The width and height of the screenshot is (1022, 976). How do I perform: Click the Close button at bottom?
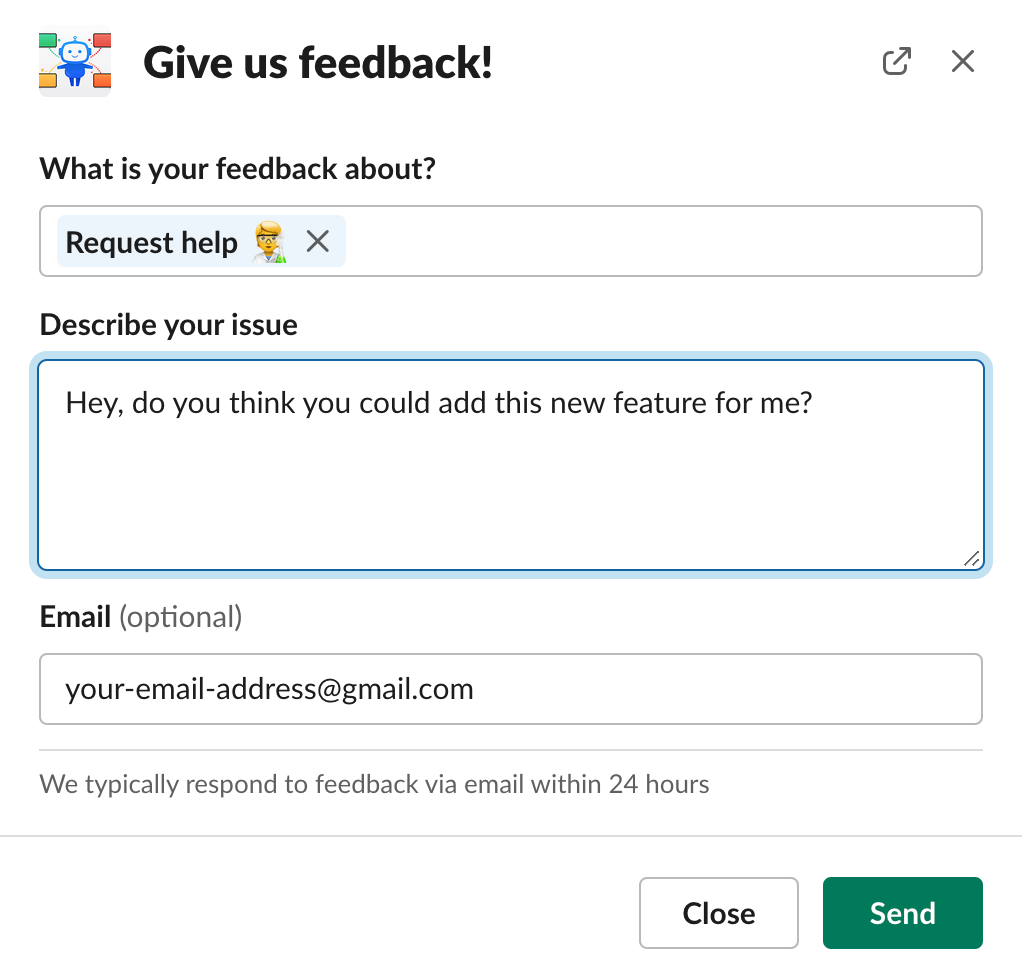click(719, 913)
